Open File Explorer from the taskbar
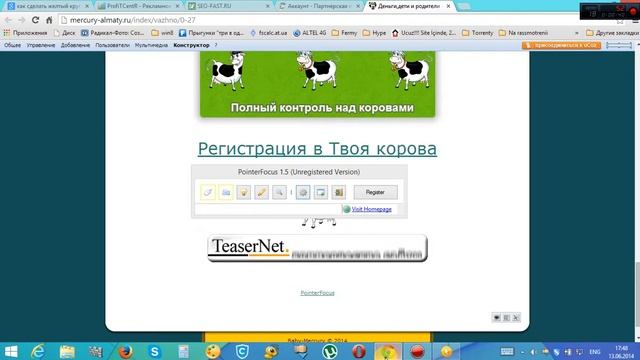 [x=67, y=351]
